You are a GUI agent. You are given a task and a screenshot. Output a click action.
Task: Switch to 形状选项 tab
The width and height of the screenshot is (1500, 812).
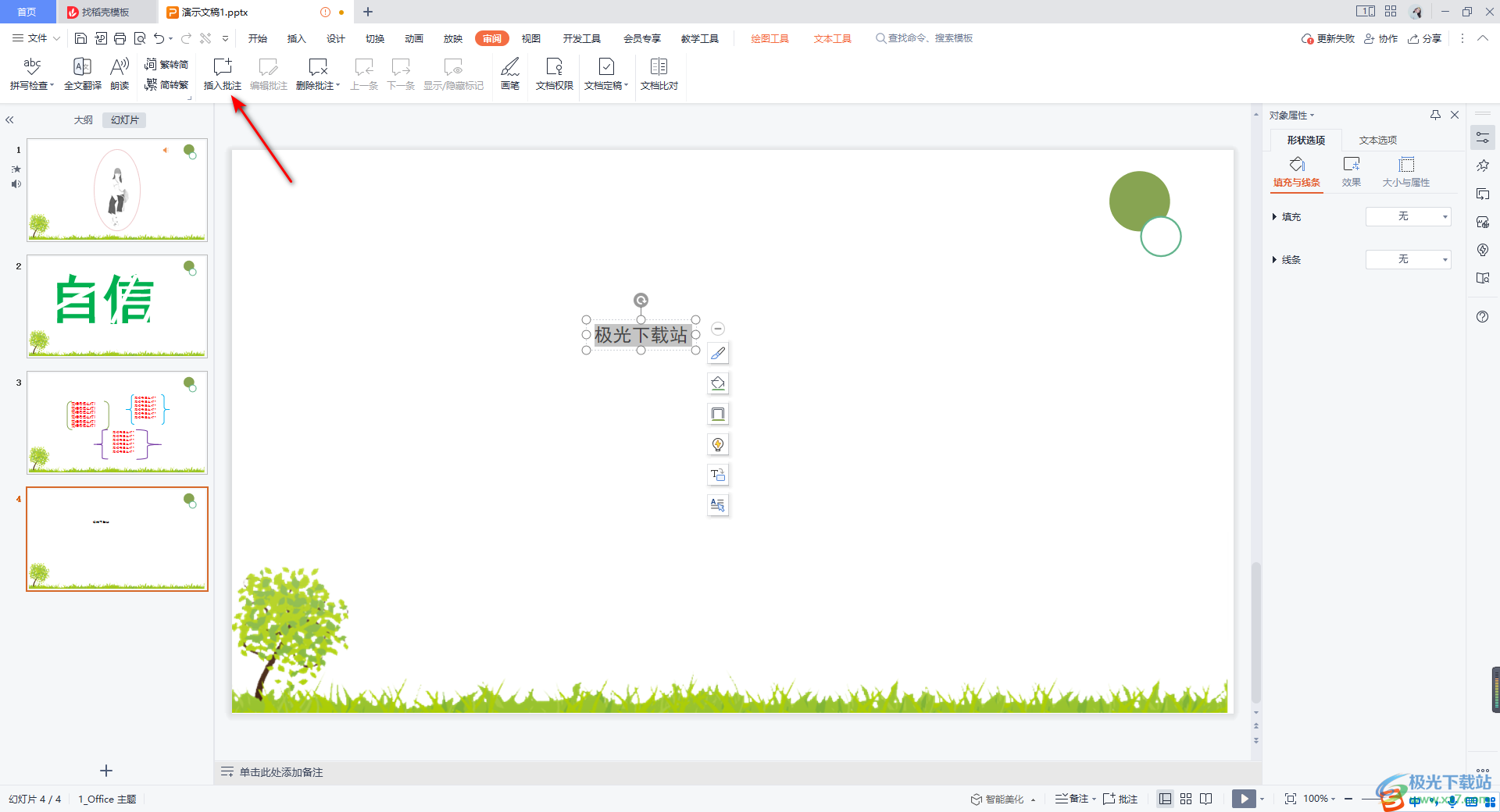pyautogui.click(x=1306, y=141)
